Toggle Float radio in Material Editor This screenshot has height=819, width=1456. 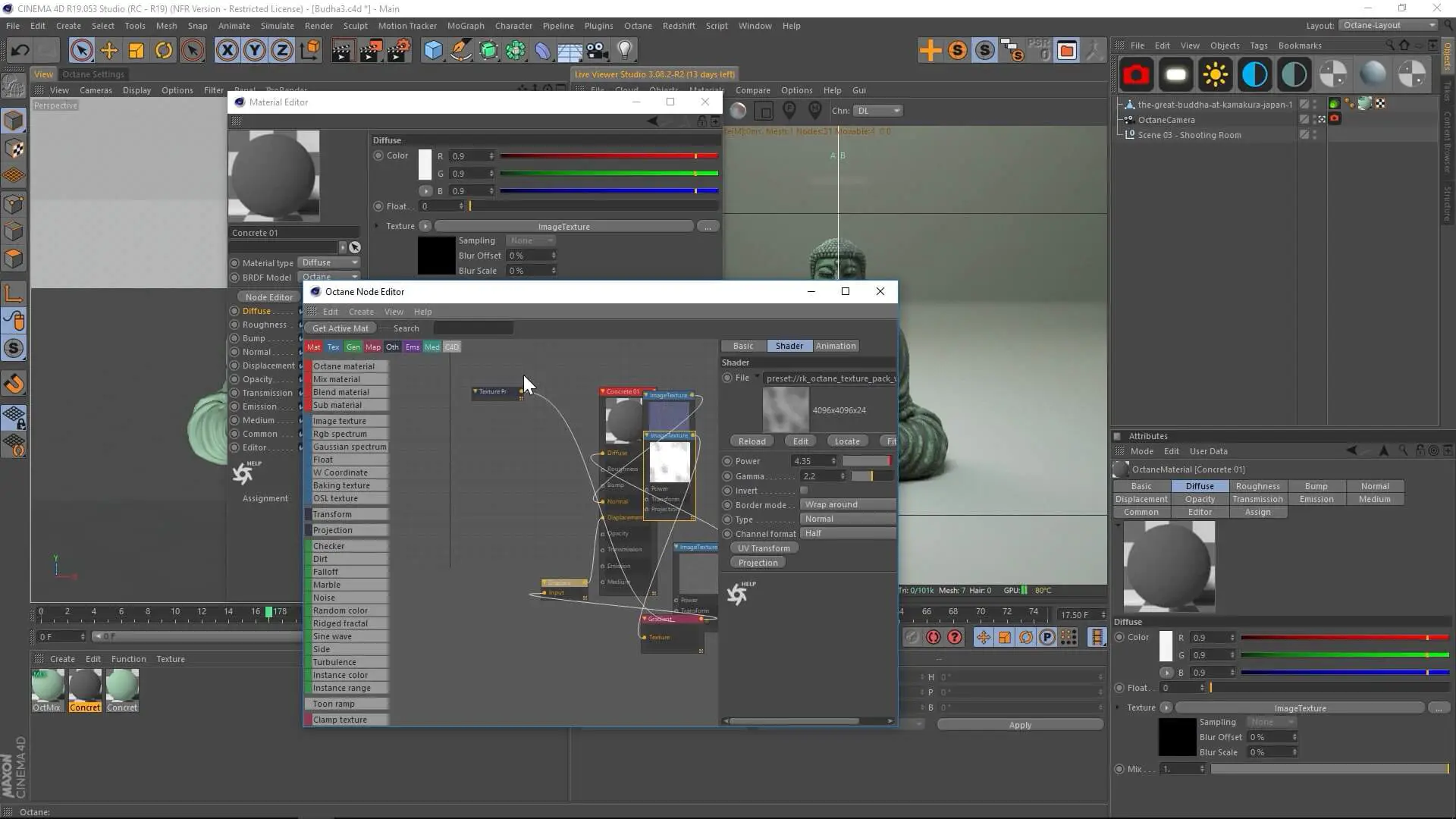[378, 206]
